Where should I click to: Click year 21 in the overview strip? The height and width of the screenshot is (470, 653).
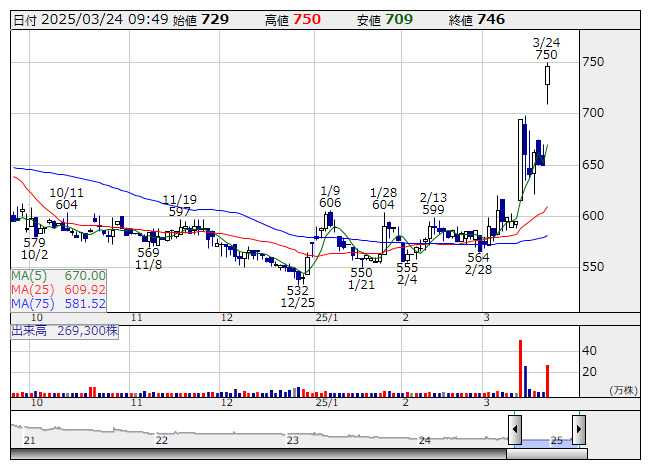[x=30, y=440]
